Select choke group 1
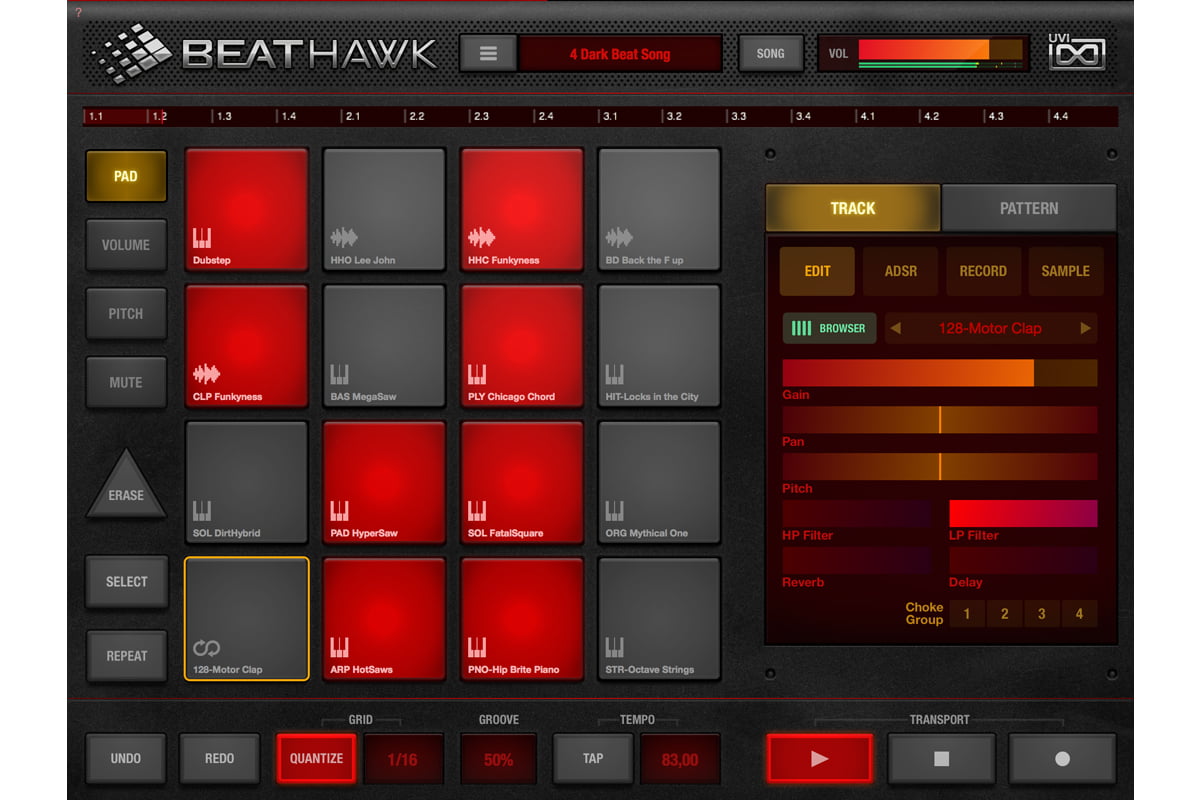 click(967, 614)
